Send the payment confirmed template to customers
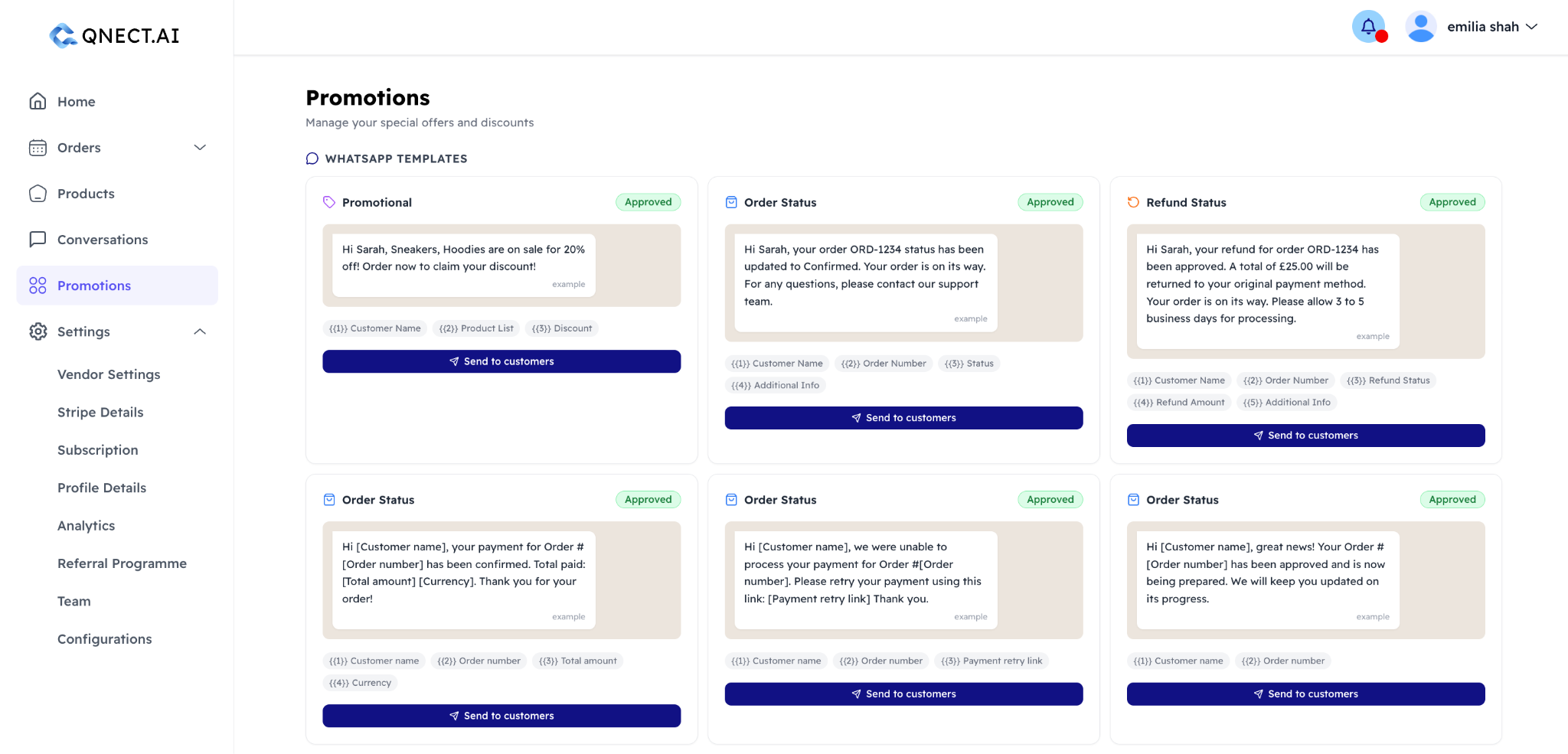The image size is (1568, 754). point(501,716)
